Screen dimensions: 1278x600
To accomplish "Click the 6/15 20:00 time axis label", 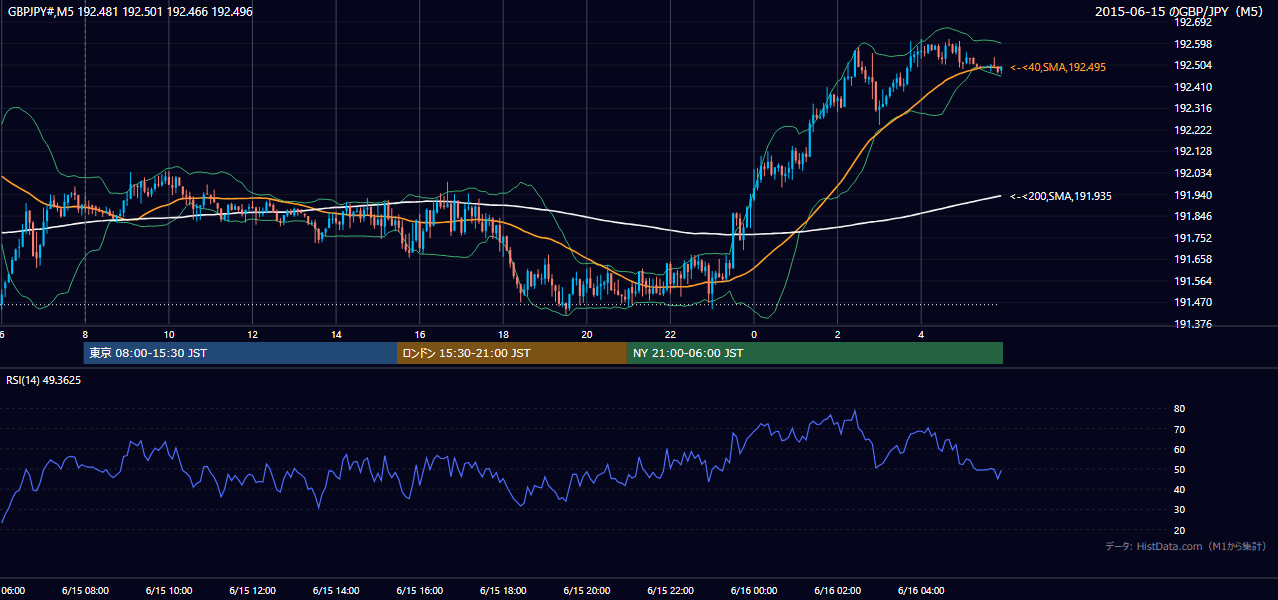I will click(x=586, y=591).
